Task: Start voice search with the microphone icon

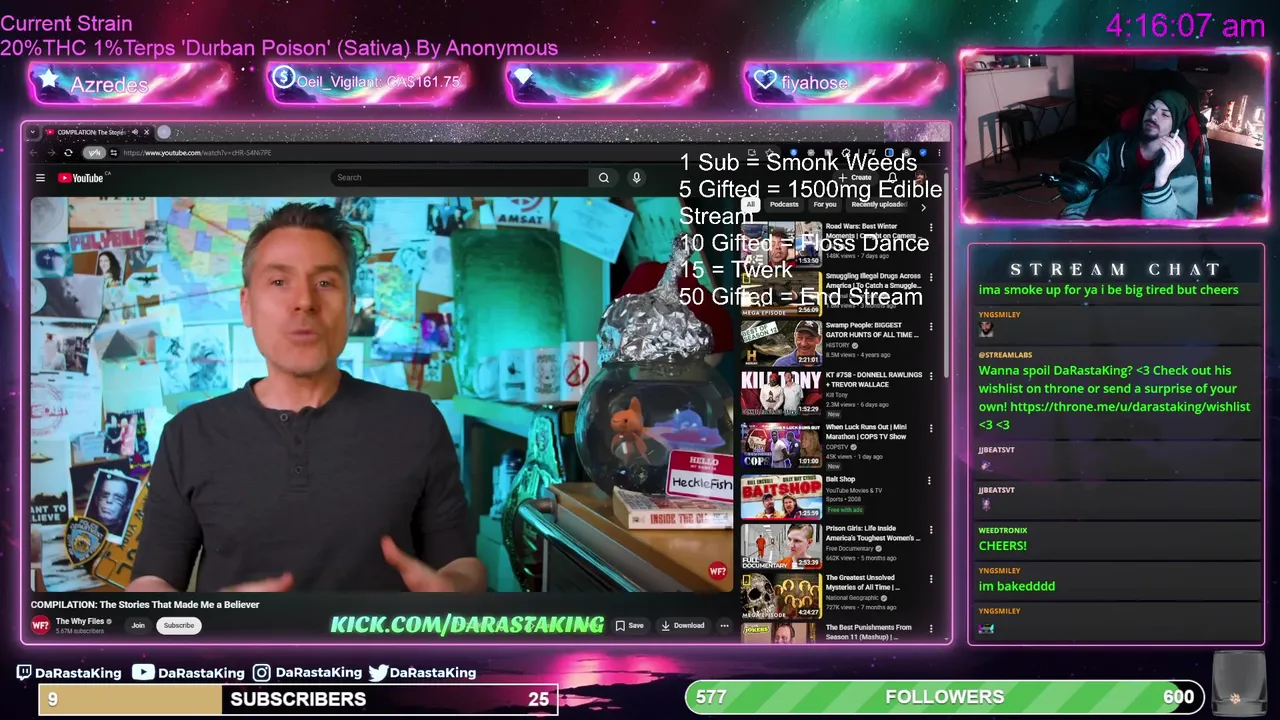Action: [x=636, y=178]
